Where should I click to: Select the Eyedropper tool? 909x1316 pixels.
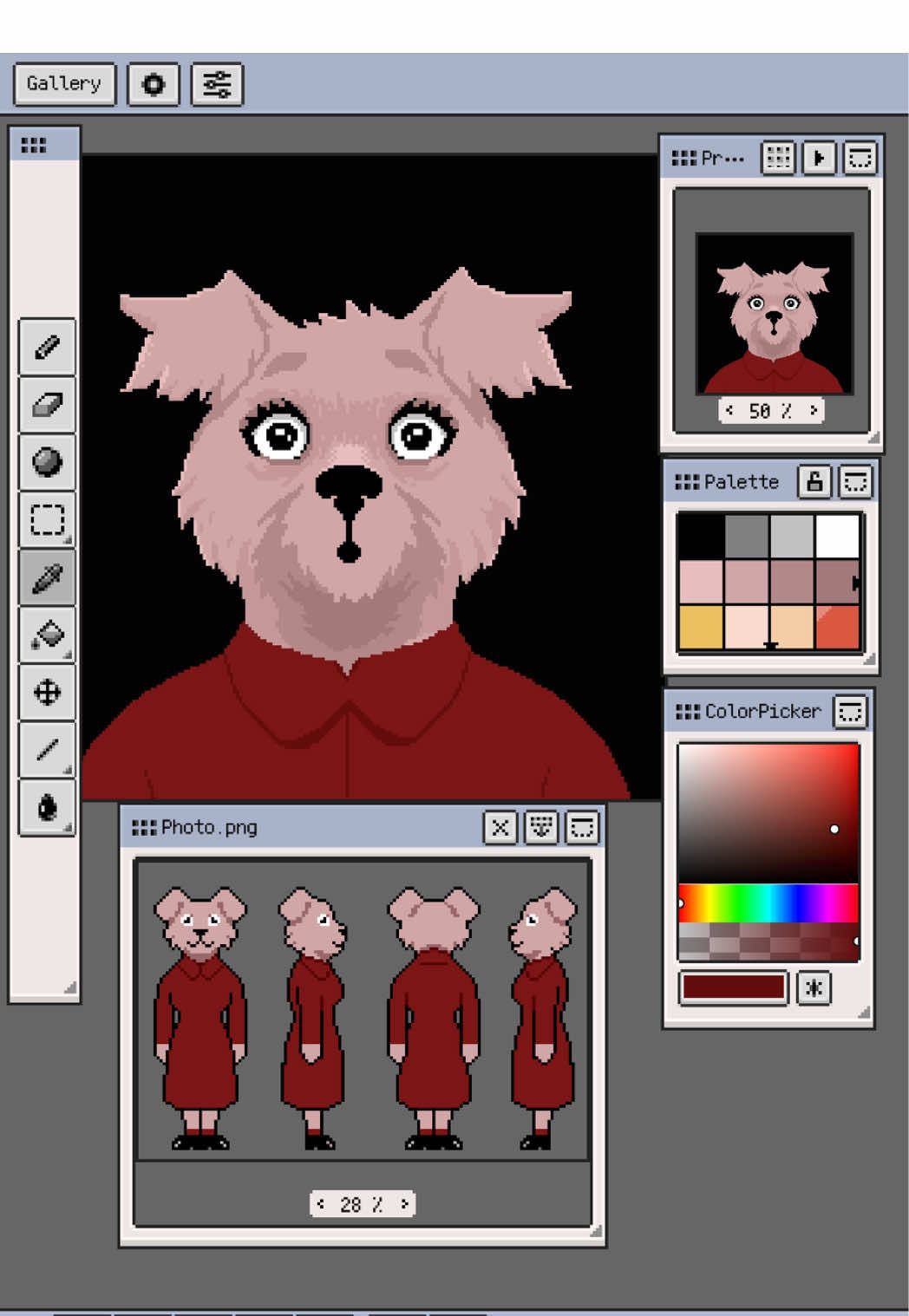(x=47, y=577)
